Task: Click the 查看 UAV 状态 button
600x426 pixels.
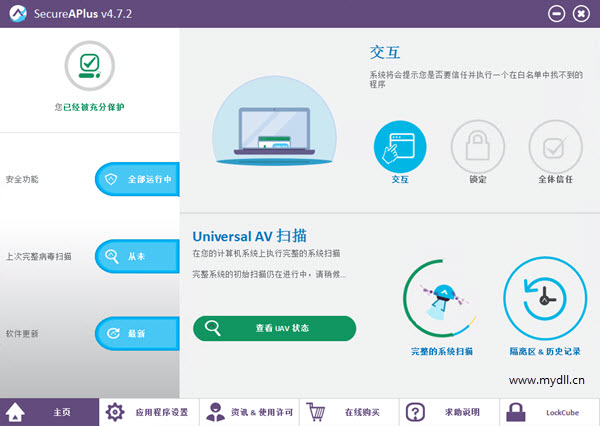Action: pyautogui.click(x=274, y=328)
